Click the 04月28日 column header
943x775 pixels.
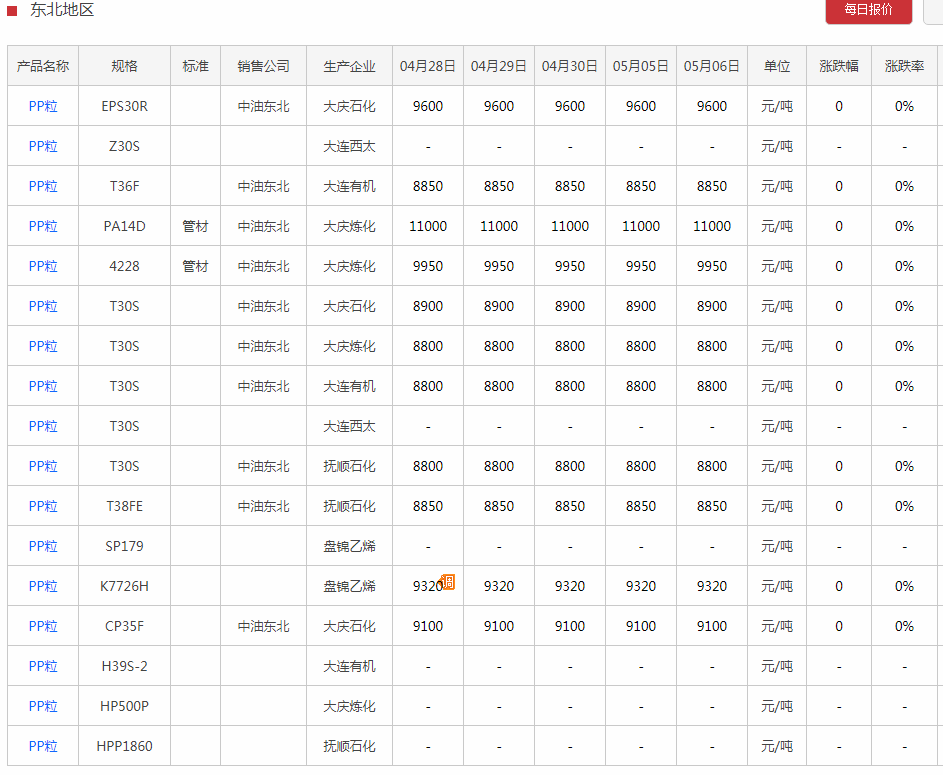pyautogui.click(x=428, y=66)
